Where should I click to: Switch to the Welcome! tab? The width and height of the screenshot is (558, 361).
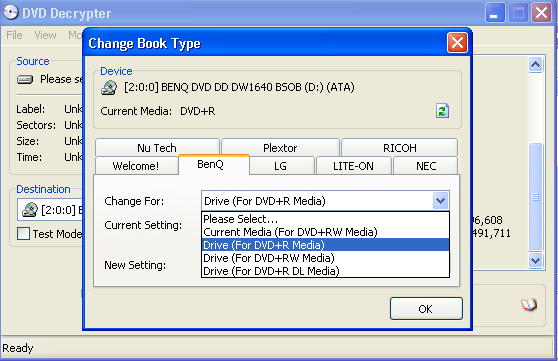136,166
